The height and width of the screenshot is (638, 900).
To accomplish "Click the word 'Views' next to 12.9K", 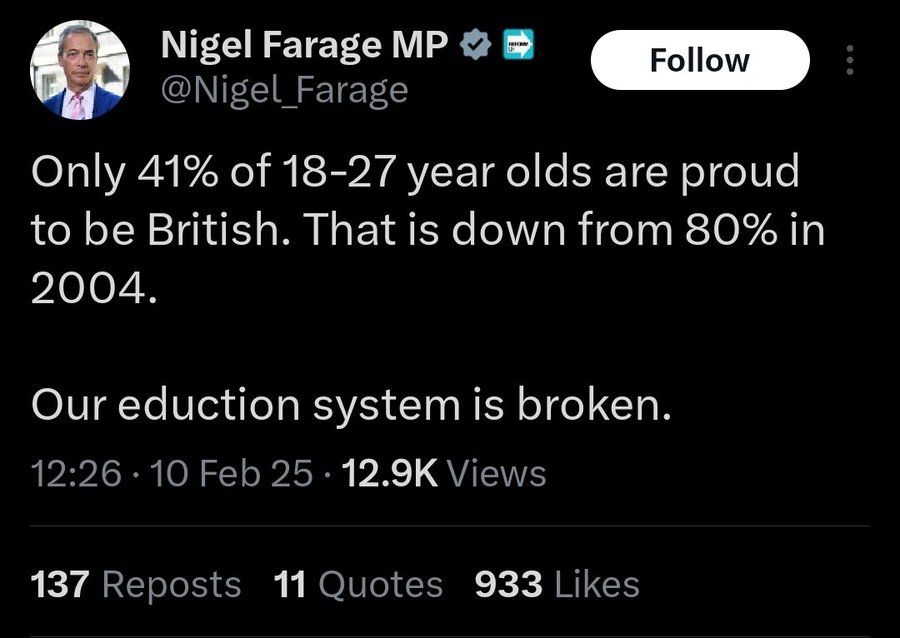I will pos(496,473).
